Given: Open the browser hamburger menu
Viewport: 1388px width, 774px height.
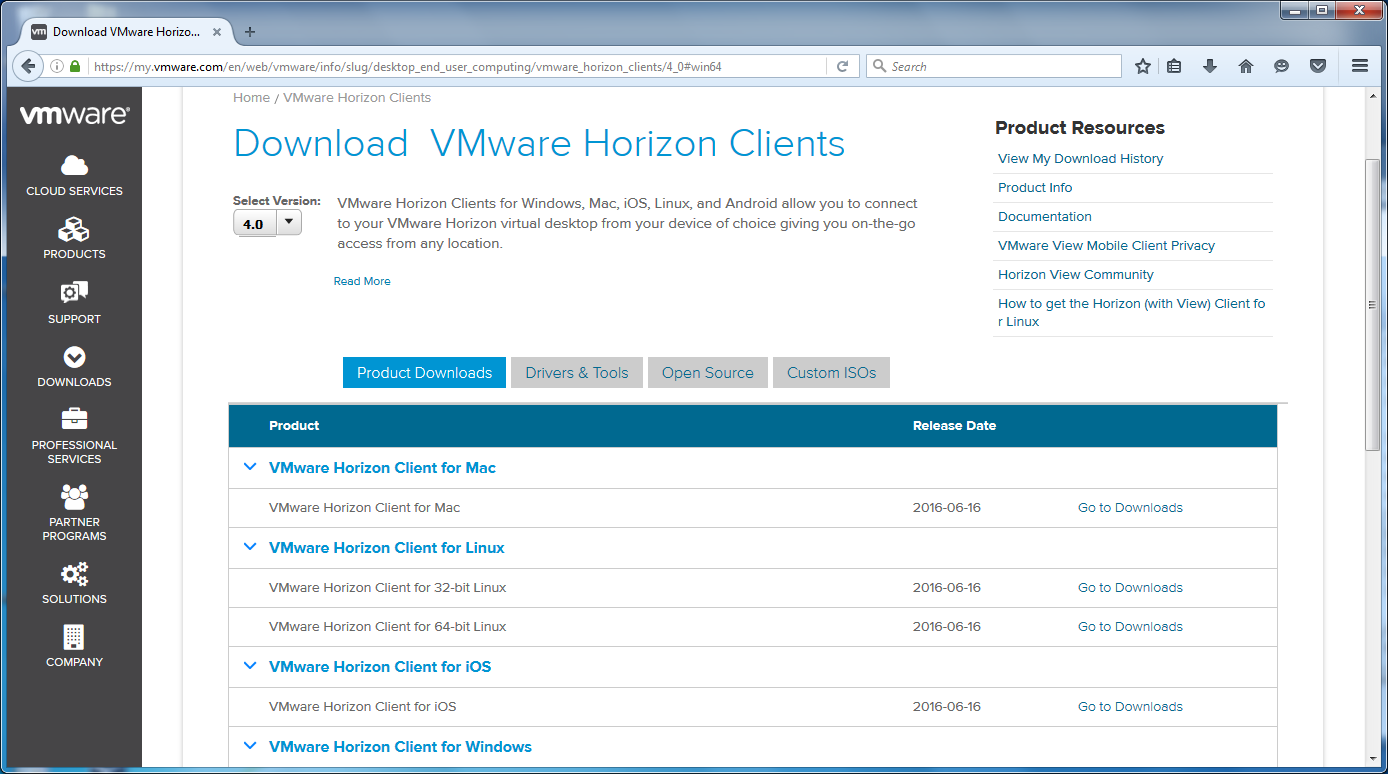Looking at the screenshot, I should [1360, 66].
